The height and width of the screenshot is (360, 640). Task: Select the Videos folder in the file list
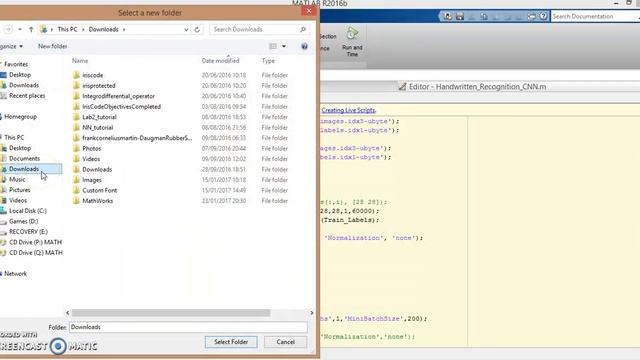(x=91, y=159)
